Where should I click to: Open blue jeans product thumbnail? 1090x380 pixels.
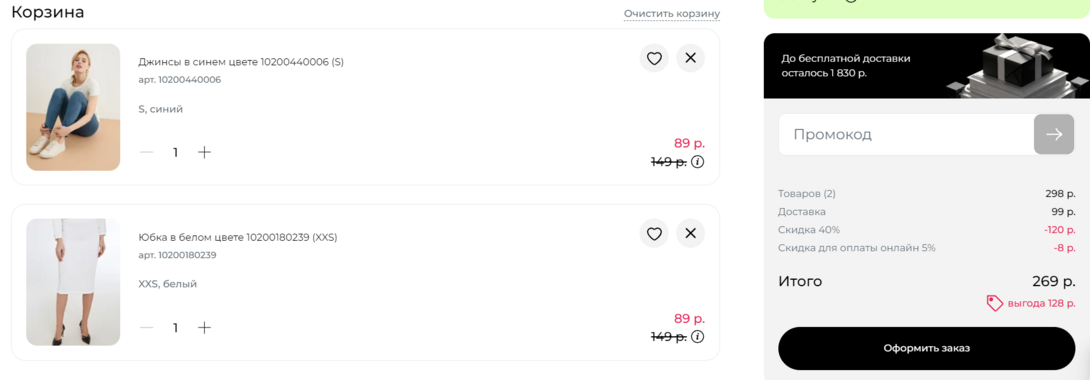click(x=73, y=107)
